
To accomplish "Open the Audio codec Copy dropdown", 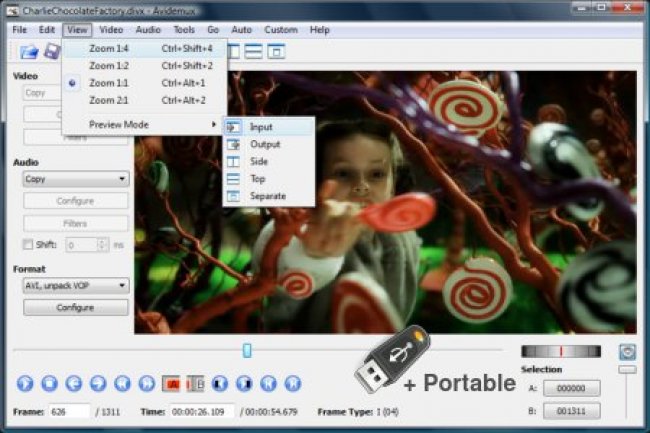I will [76, 179].
